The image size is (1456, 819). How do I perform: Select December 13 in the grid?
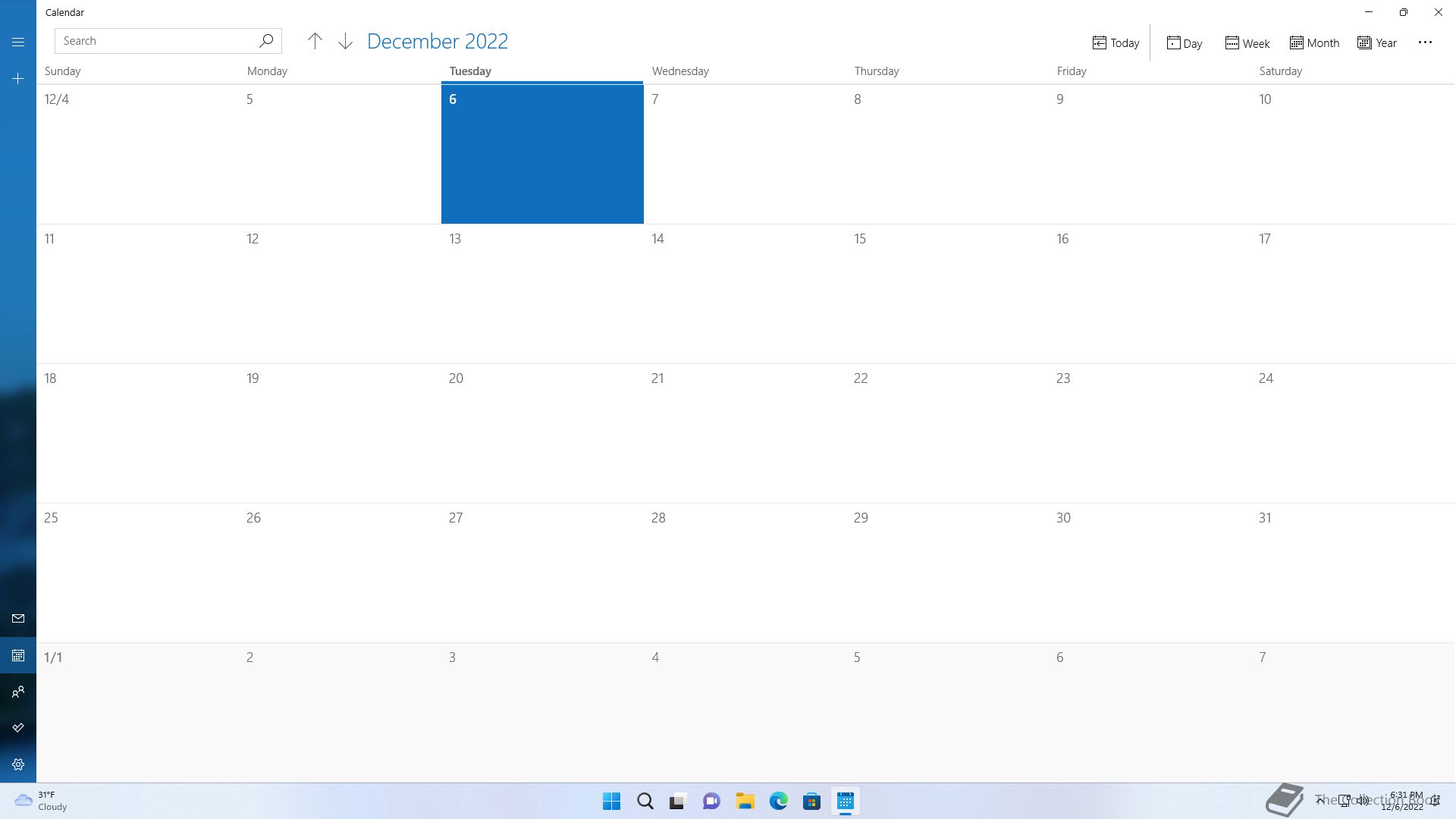(542, 293)
